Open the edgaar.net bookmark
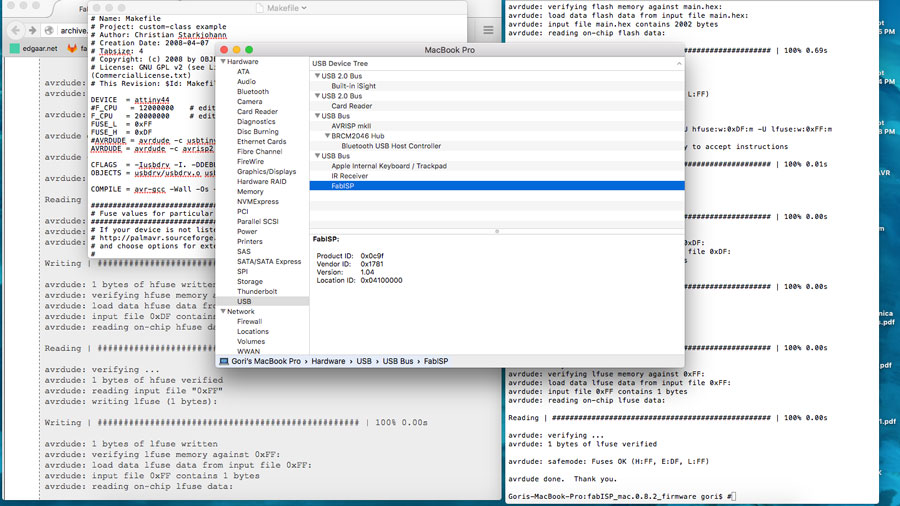 [x=34, y=49]
